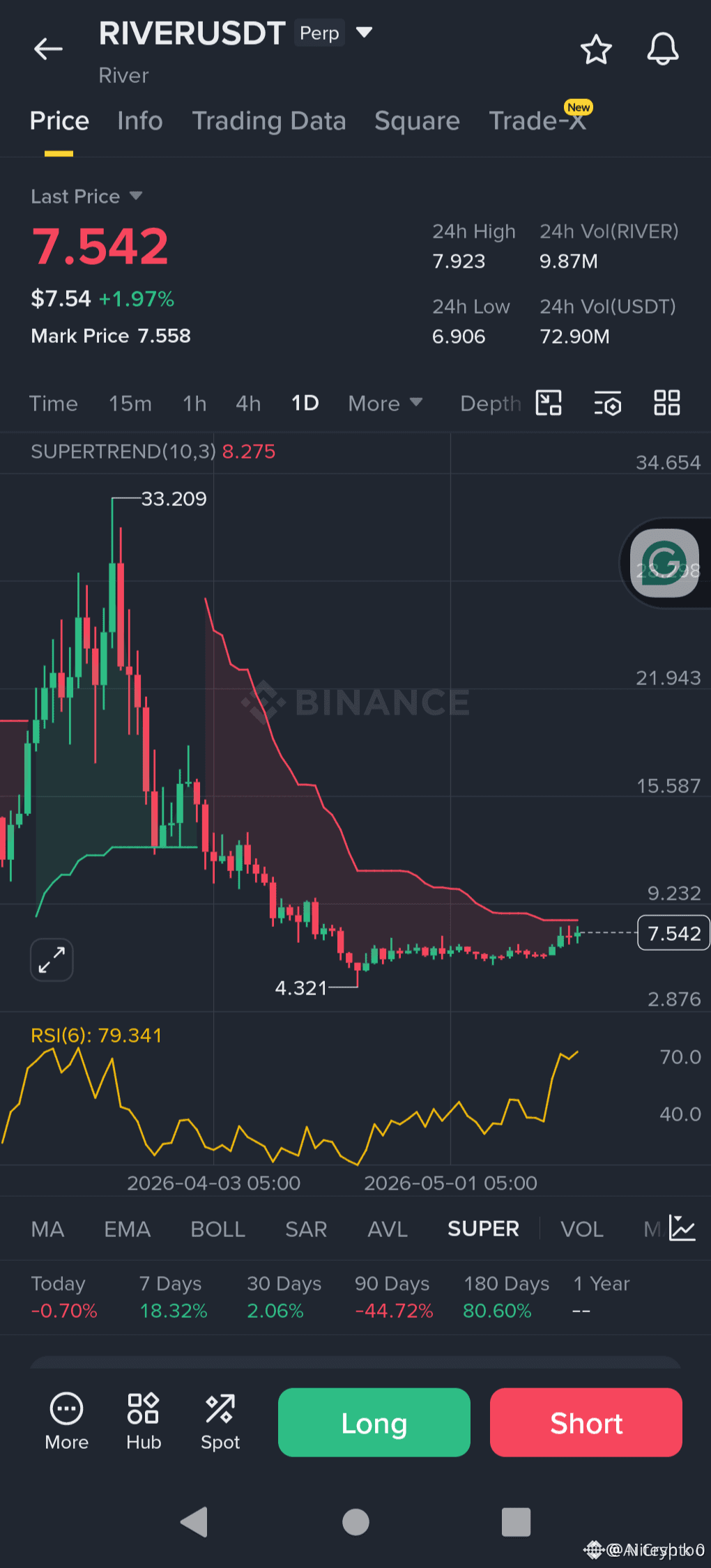Add RIVERUSDT to favorites with star
Screen dimensions: 711x1568
tap(596, 49)
